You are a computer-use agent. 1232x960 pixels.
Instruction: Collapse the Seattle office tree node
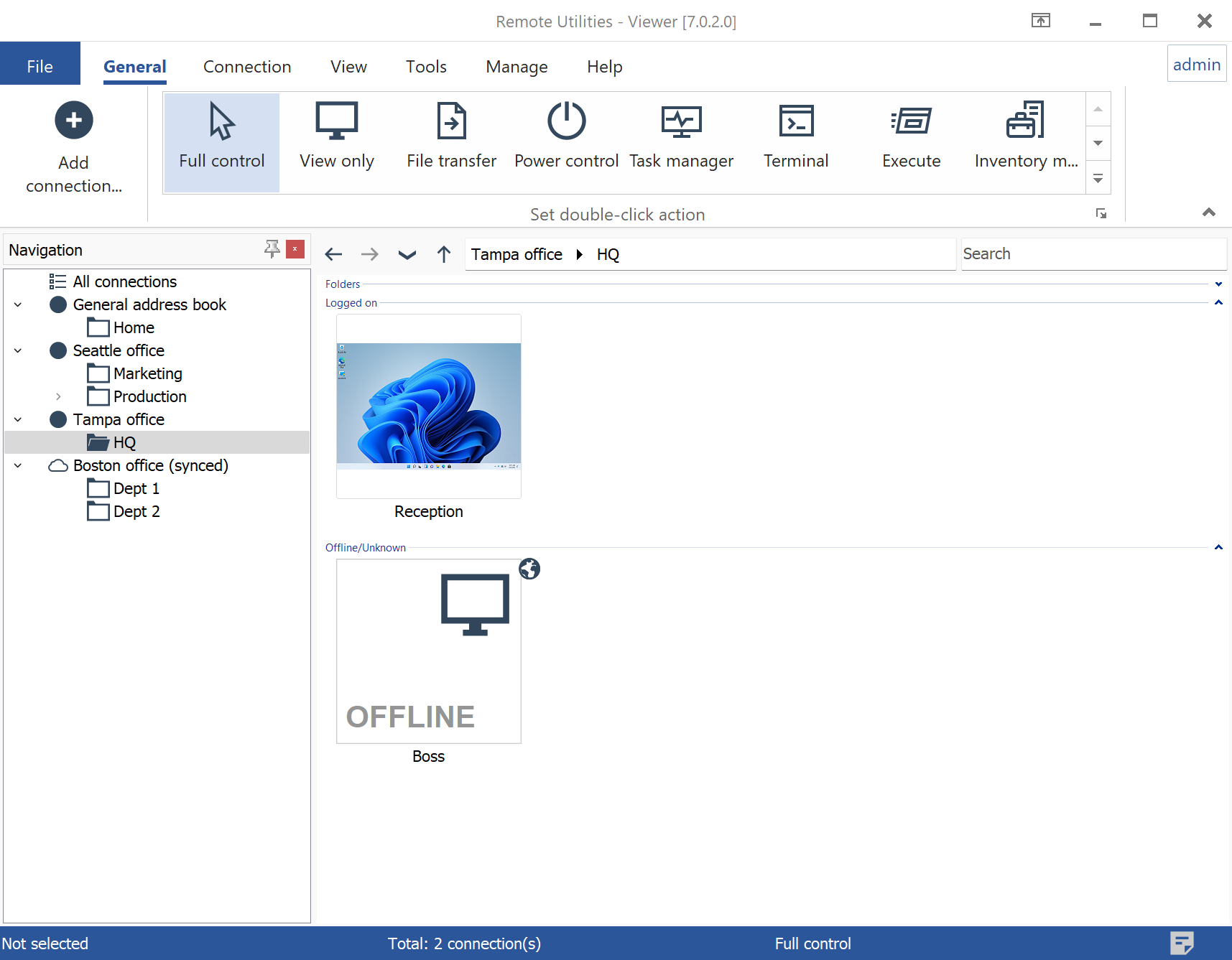(17, 350)
